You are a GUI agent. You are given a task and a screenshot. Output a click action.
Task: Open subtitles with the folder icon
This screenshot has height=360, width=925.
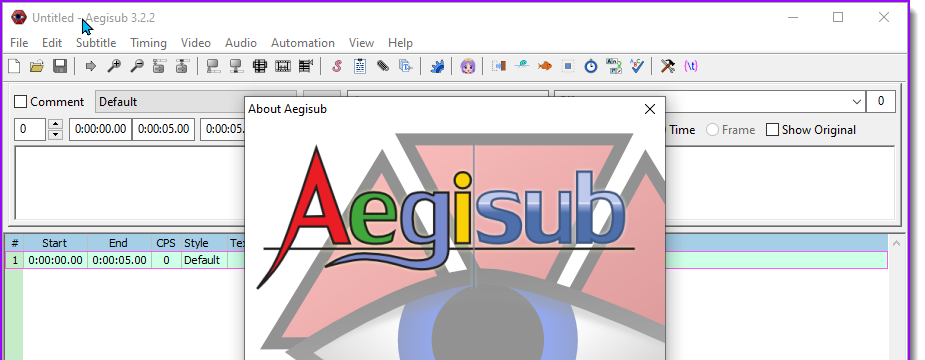pos(37,66)
